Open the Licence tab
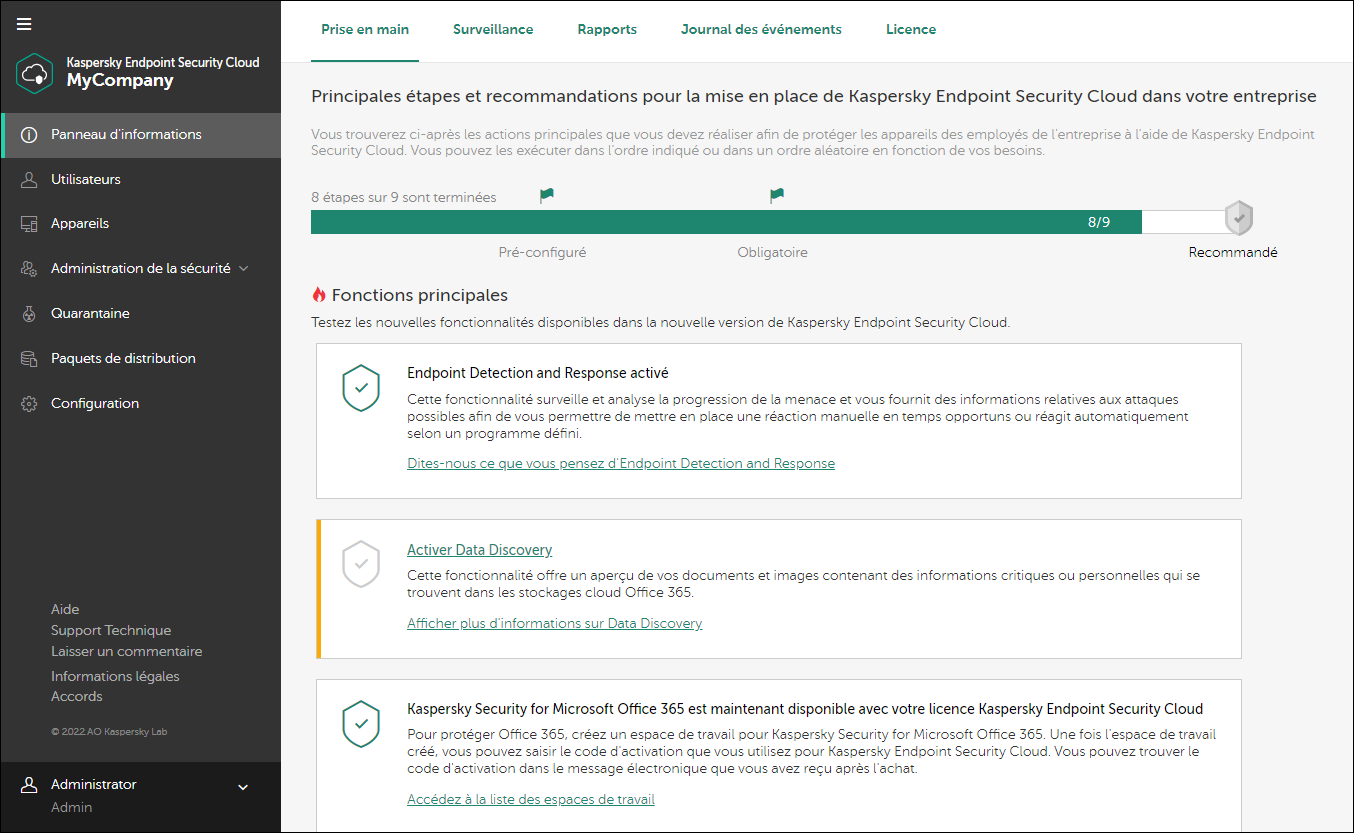 pos(911,30)
